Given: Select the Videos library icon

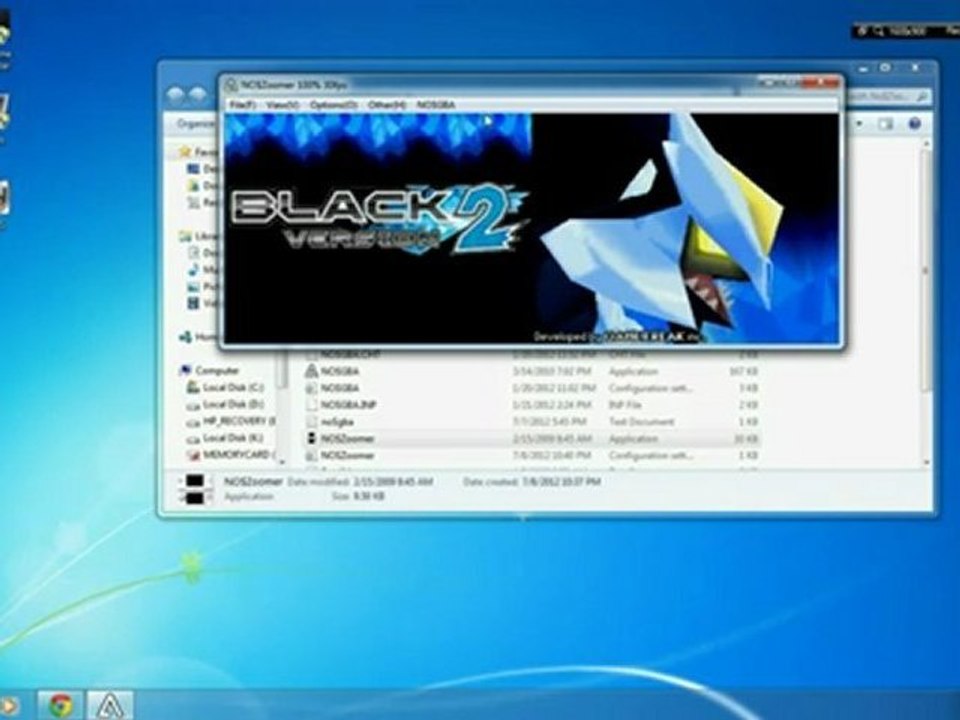Looking at the screenshot, I should [193, 303].
